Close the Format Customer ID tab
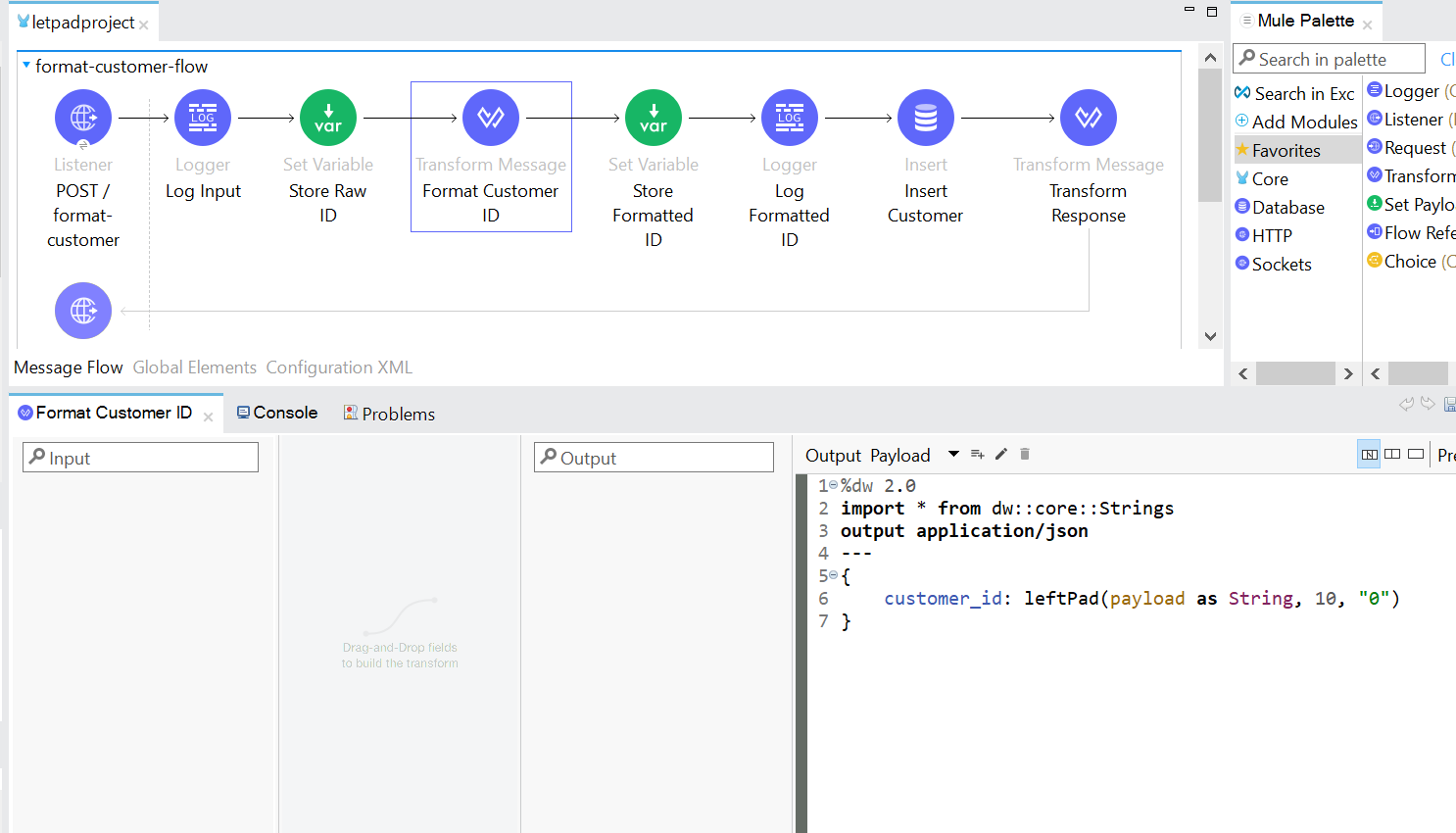The height and width of the screenshot is (833, 1456). point(208,416)
